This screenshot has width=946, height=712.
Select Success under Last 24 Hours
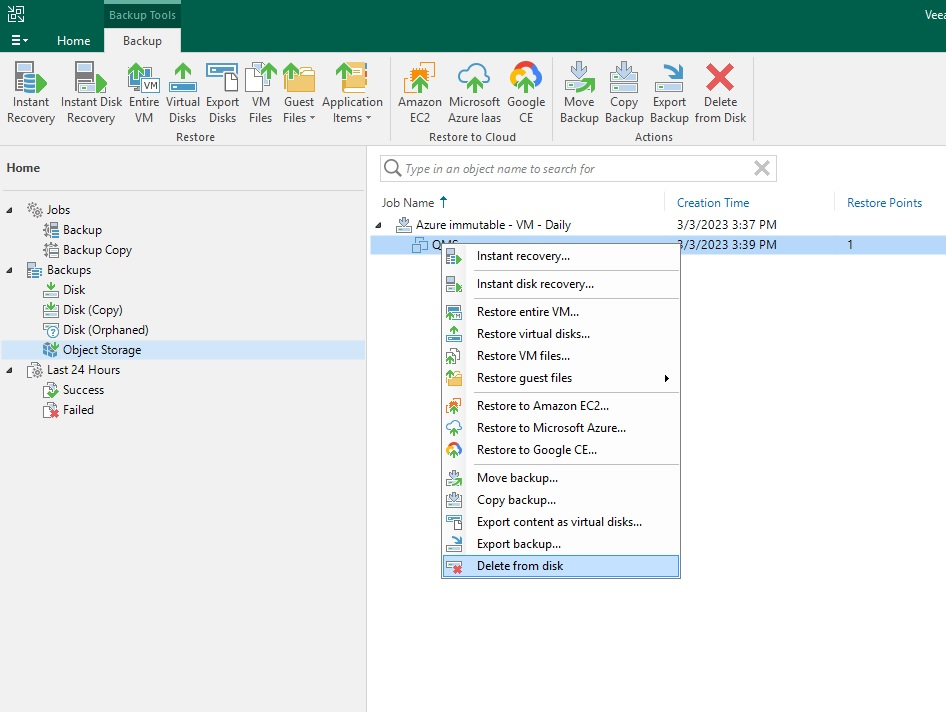pyautogui.click(x=83, y=390)
